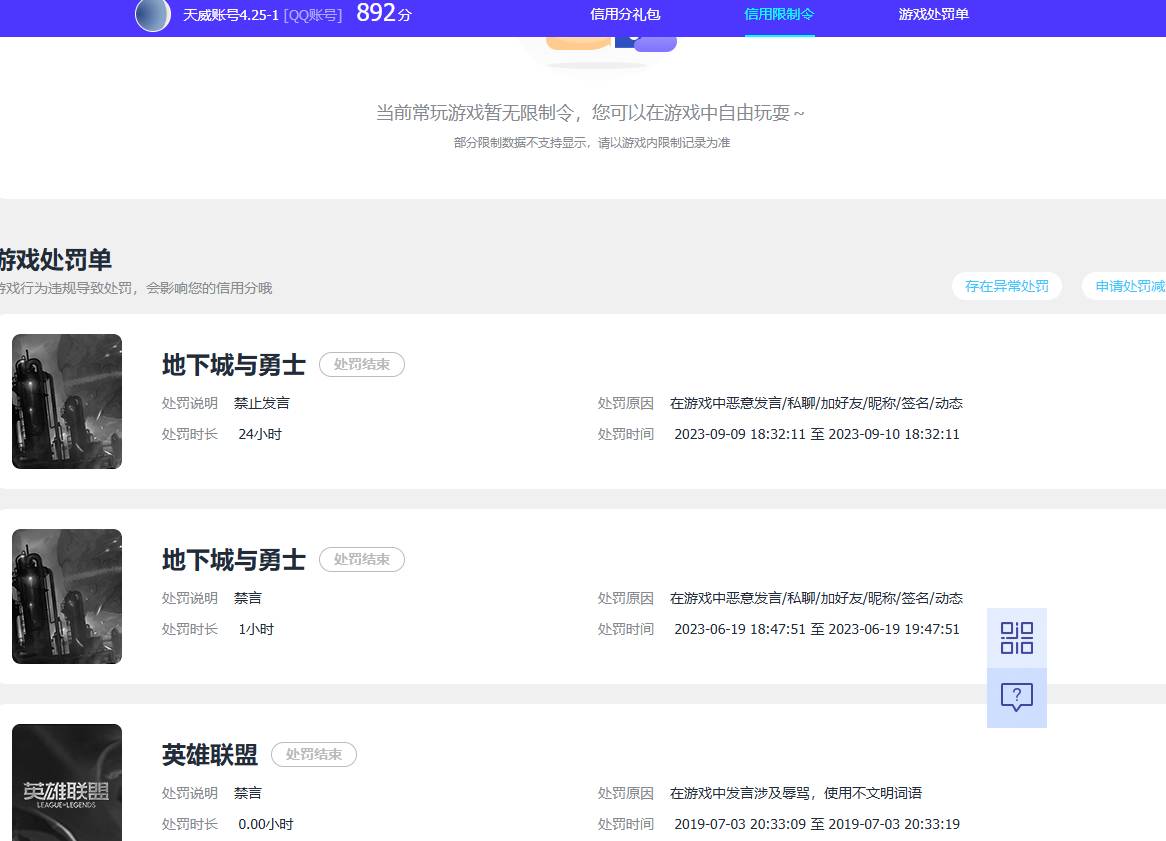1166x841 pixels.
Task: Select the highlighted 信用限制令 tab
Action: [779, 15]
